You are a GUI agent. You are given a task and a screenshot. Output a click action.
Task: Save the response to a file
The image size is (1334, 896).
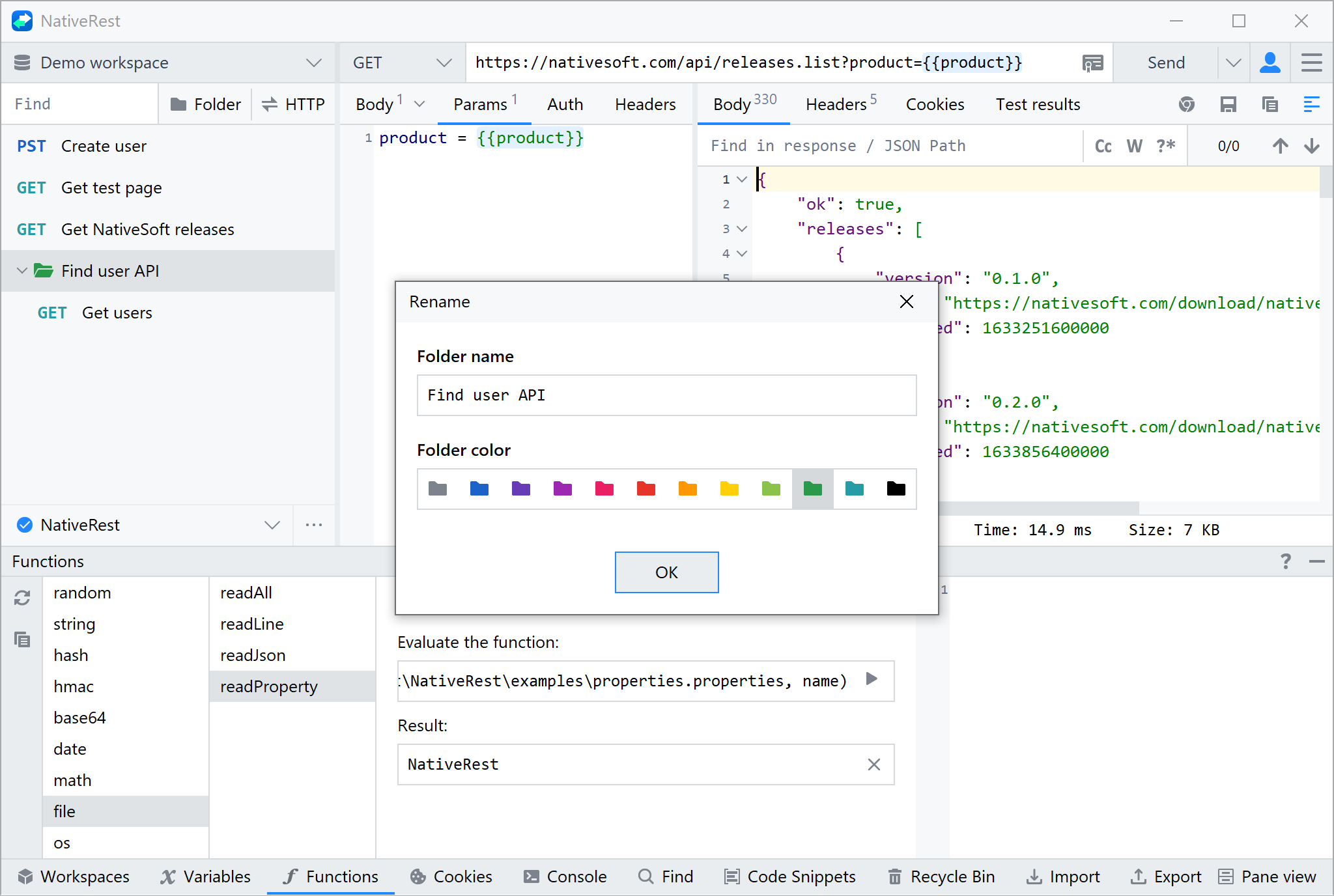[1229, 104]
